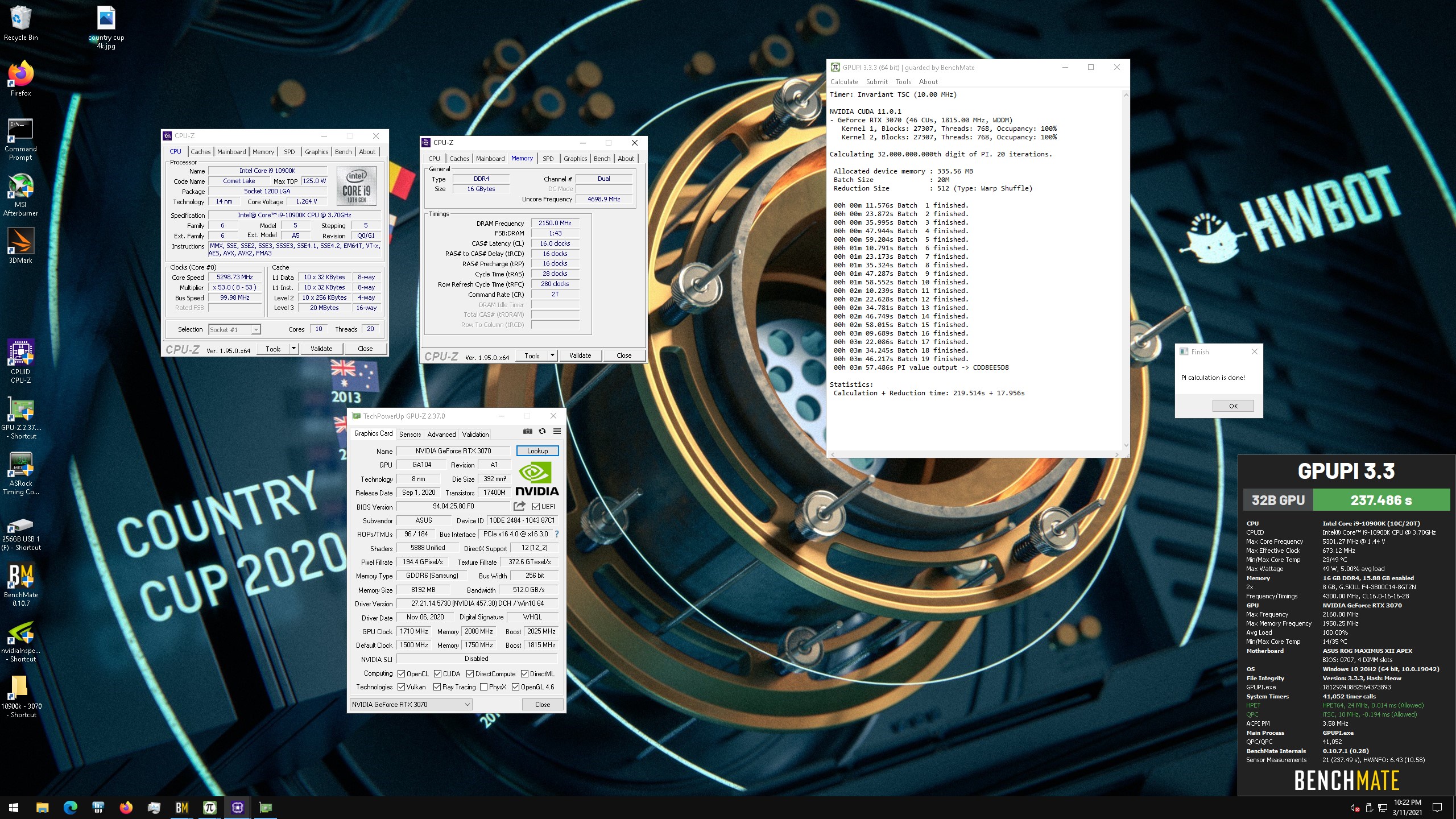Launch the MSI Afterburner desktop icon

(20, 195)
